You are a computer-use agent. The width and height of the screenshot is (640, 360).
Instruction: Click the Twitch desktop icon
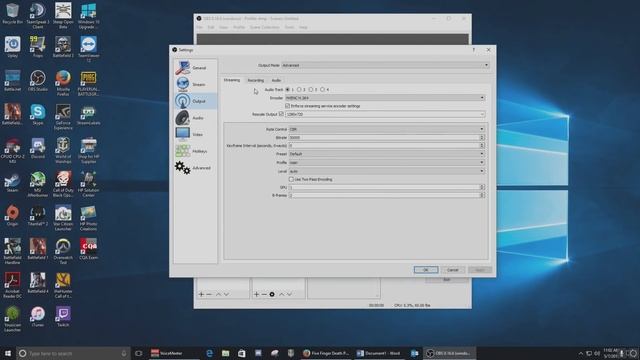[63, 316]
